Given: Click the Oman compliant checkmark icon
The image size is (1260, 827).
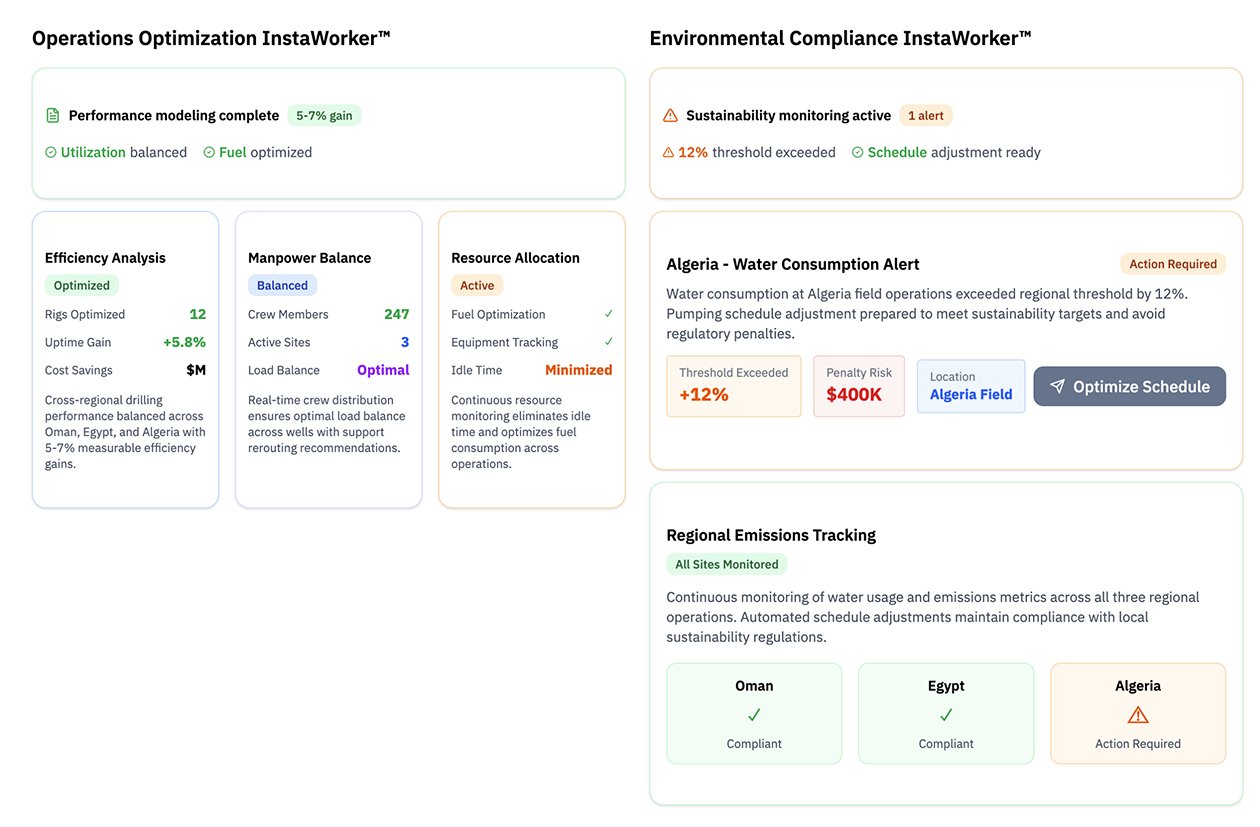Looking at the screenshot, I should point(754,715).
